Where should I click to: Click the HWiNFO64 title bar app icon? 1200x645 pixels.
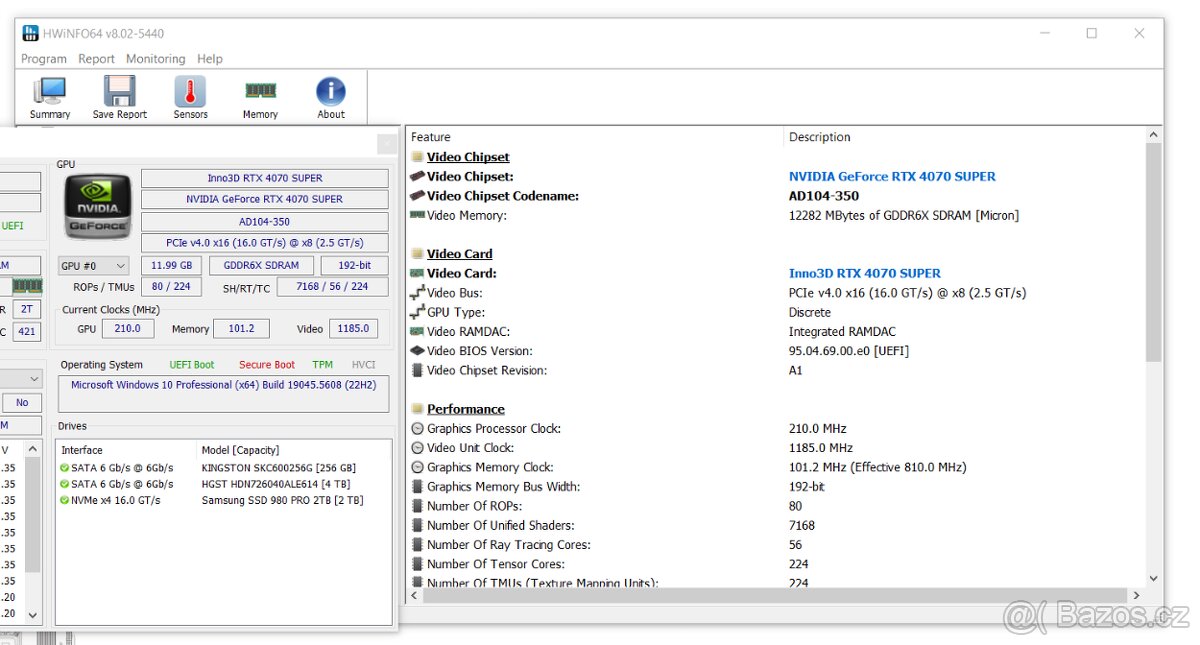coord(30,33)
